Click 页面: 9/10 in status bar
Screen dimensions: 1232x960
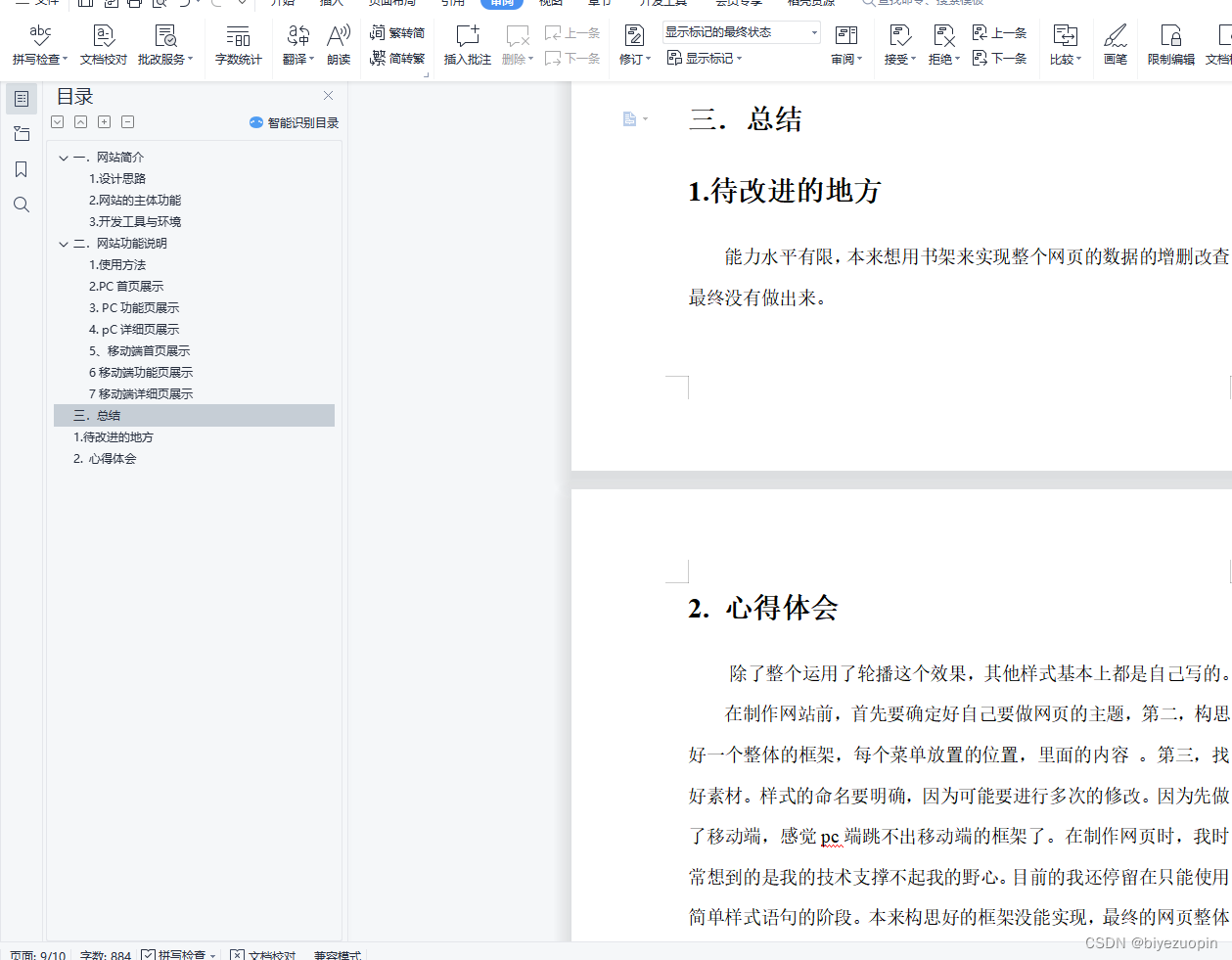point(38,955)
